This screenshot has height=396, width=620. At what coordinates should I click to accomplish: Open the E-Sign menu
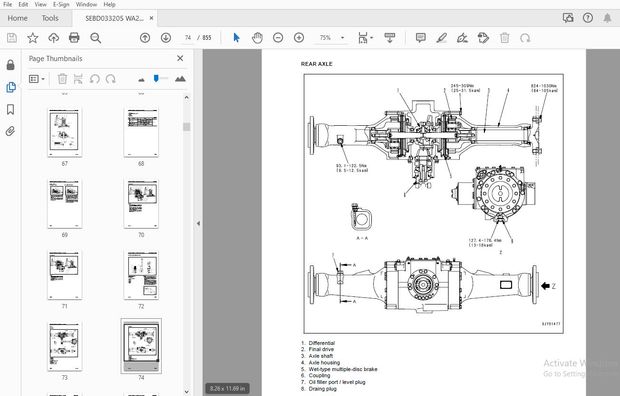pos(61,4)
